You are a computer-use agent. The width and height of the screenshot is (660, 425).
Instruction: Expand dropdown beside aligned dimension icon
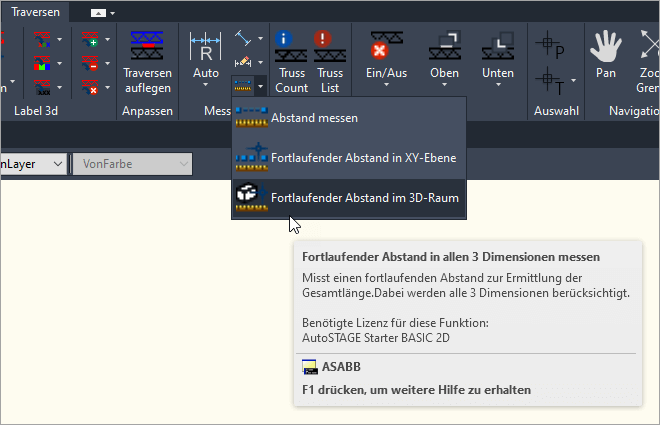click(261, 38)
